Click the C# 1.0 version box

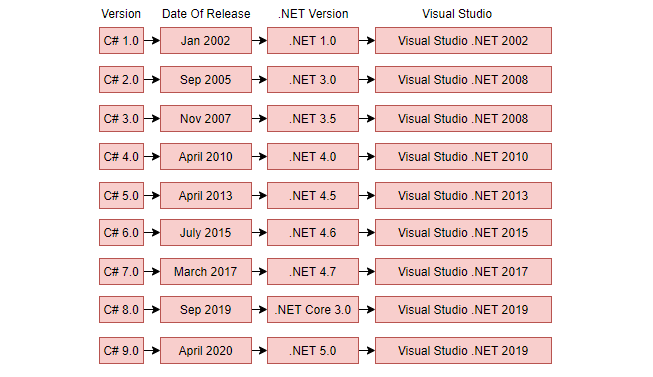pyautogui.click(x=121, y=40)
